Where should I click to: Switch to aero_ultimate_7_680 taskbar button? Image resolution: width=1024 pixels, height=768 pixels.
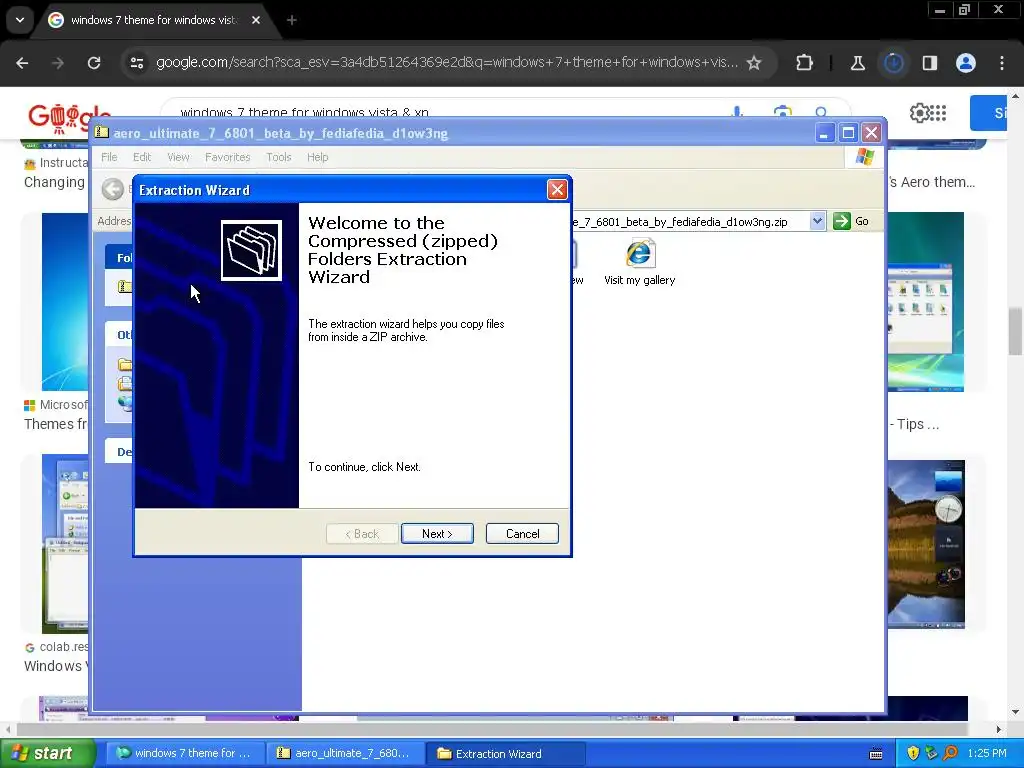346,753
